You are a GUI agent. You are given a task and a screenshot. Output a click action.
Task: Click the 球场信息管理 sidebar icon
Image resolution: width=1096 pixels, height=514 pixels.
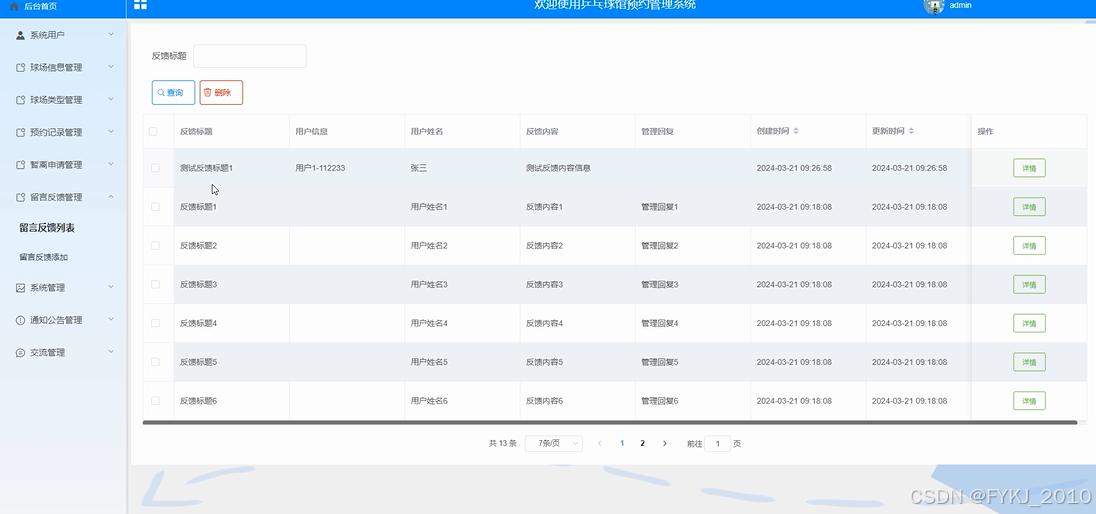[20, 68]
